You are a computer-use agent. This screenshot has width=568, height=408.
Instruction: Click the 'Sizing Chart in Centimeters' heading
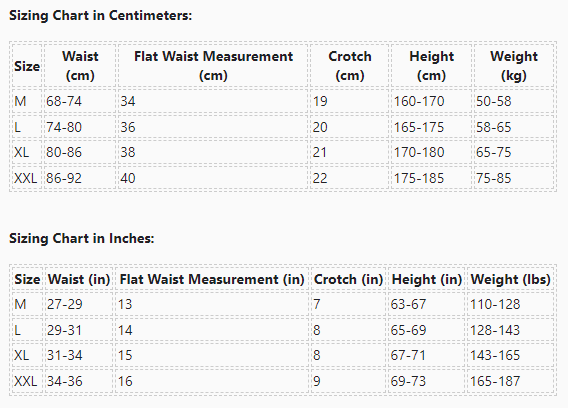click(100, 16)
